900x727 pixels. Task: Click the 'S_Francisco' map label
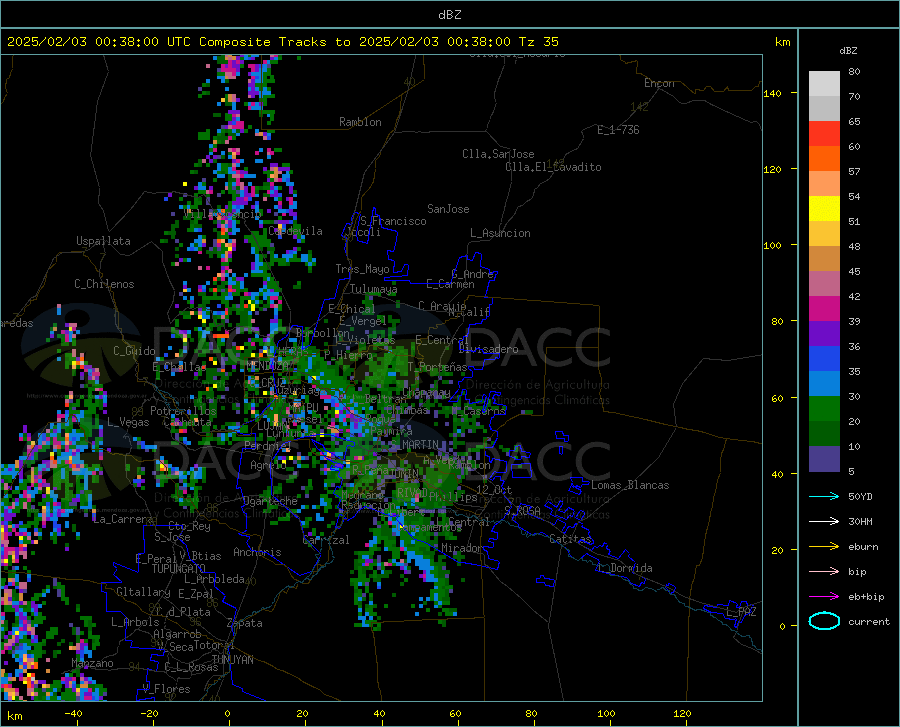pos(394,221)
